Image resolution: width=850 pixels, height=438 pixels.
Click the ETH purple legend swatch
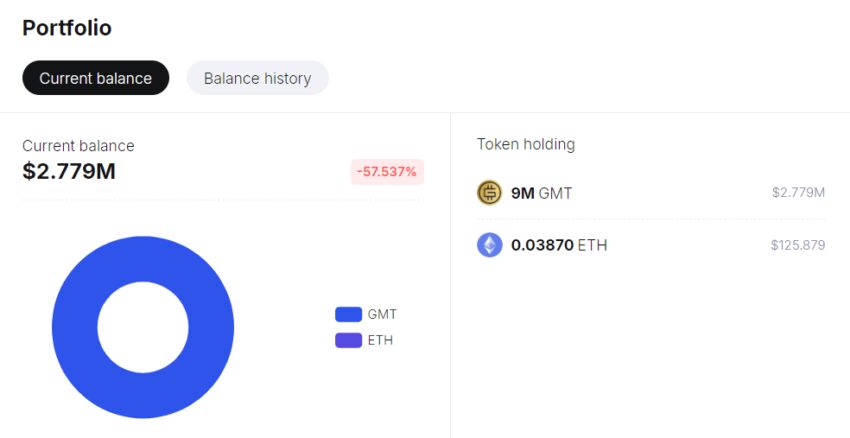348,340
